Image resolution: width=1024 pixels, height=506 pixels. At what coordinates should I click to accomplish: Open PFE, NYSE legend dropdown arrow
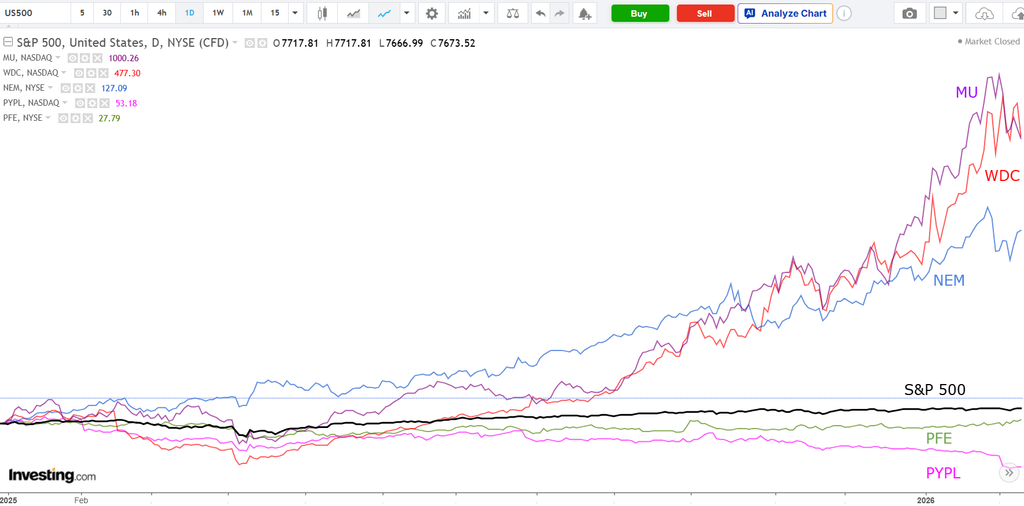tap(48, 118)
